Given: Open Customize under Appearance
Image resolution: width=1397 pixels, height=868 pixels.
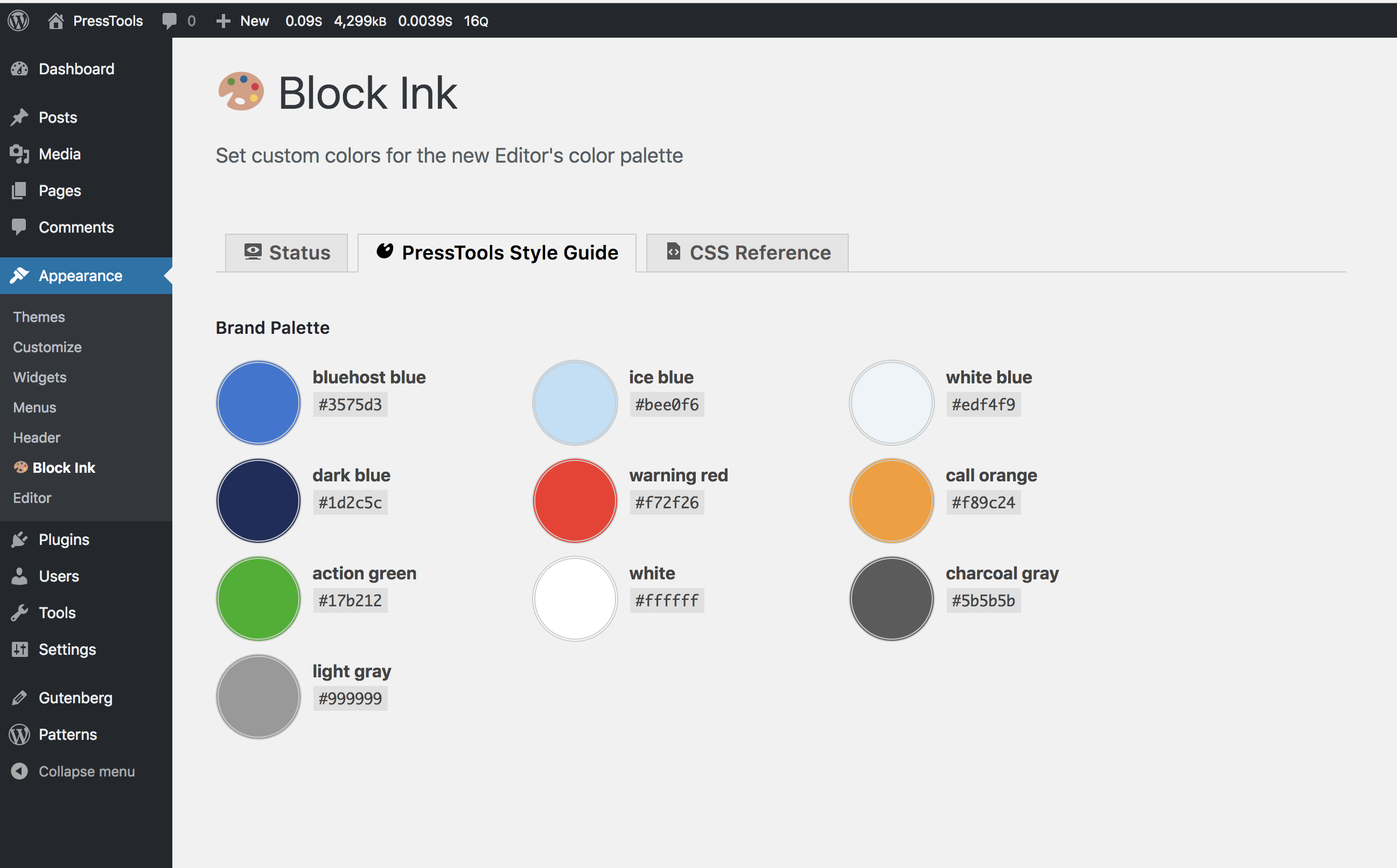Looking at the screenshot, I should (x=47, y=347).
